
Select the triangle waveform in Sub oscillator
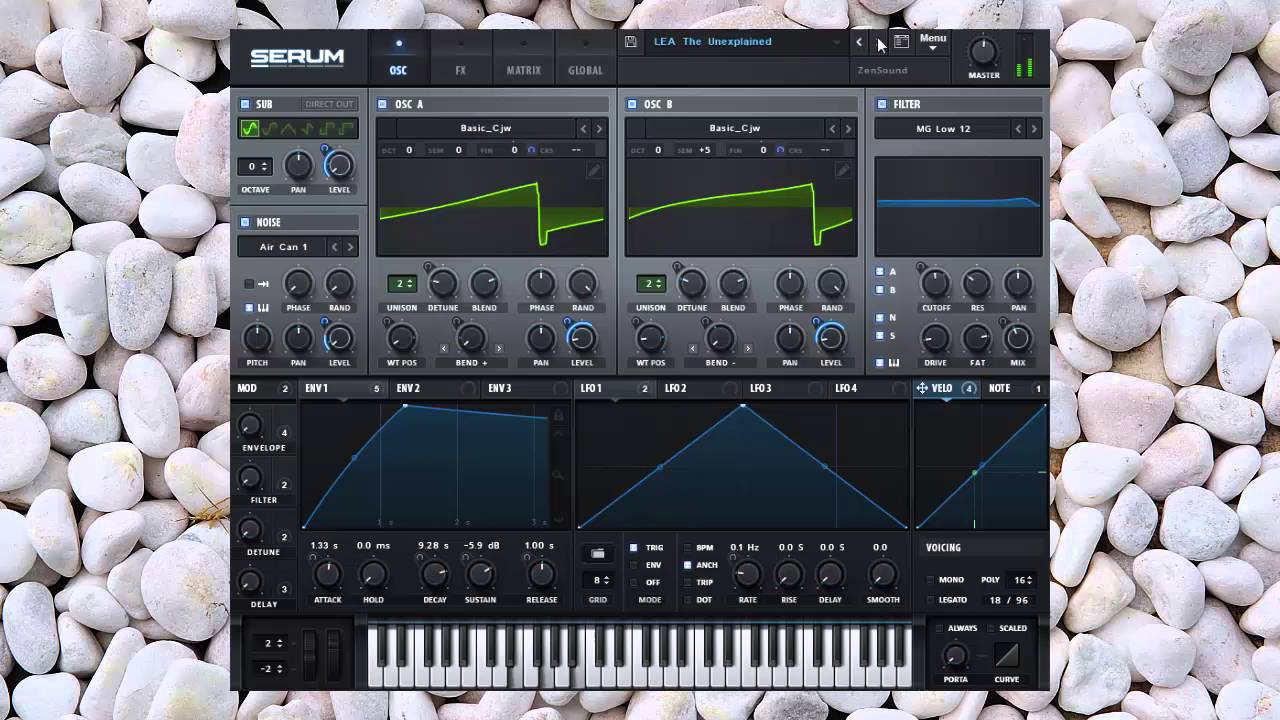pos(289,128)
